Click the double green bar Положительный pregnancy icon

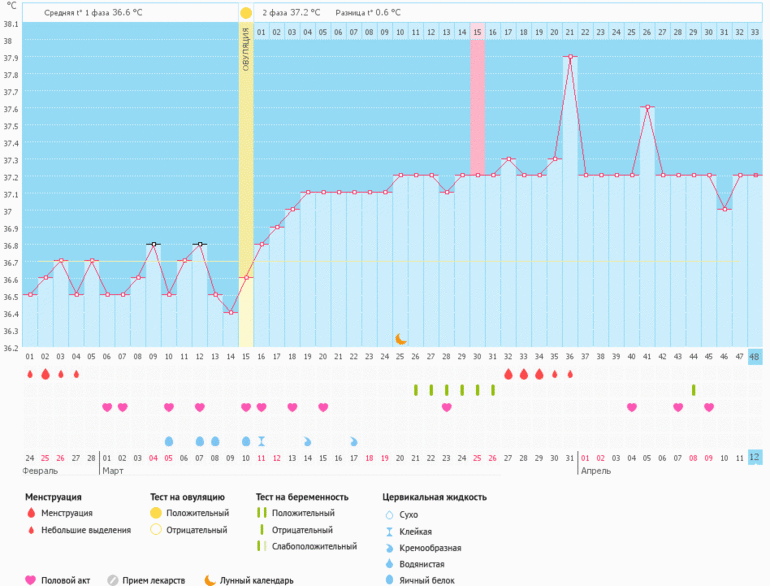[262, 513]
